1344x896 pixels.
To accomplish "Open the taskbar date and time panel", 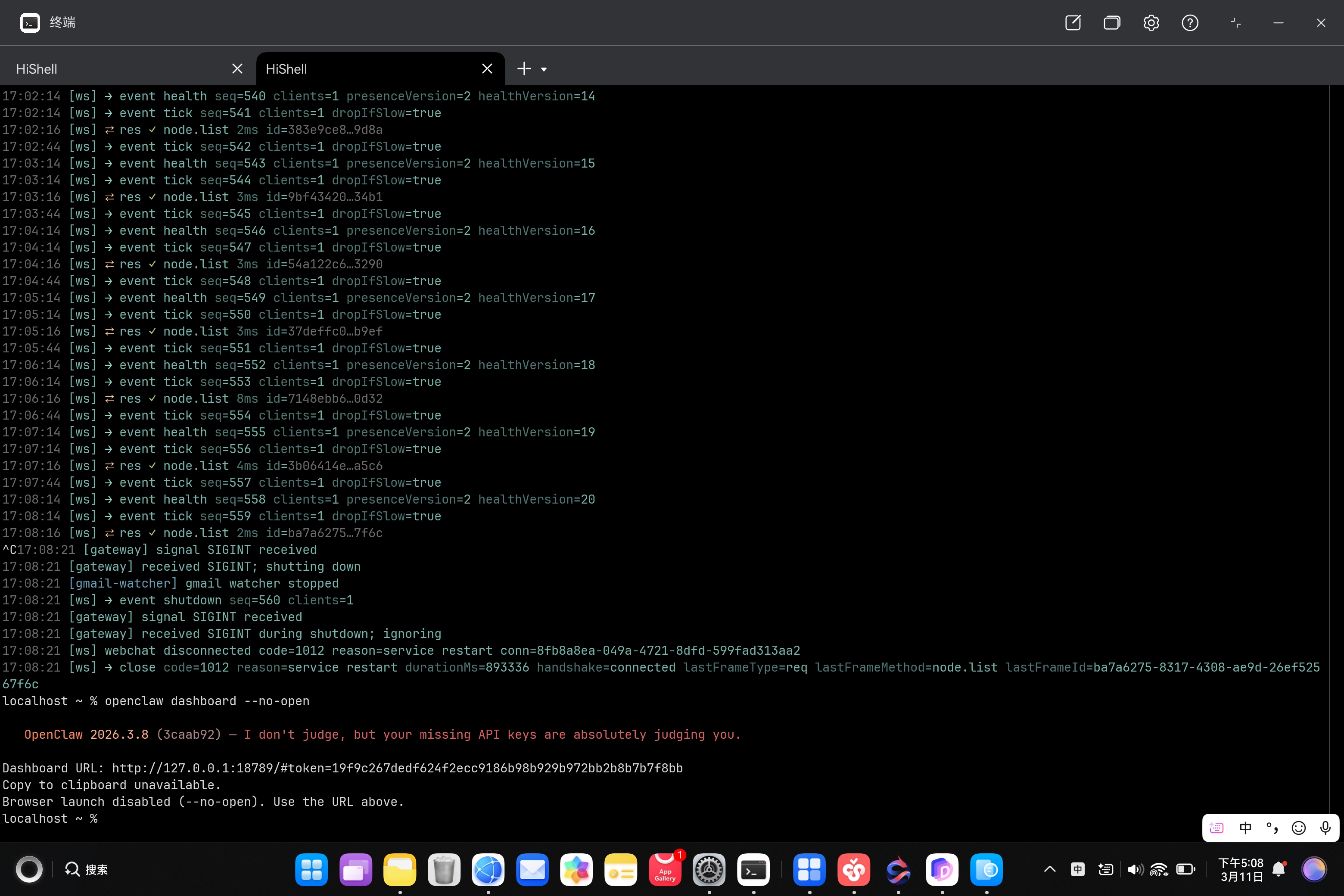I will pyautogui.click(x=1241, y=869).
